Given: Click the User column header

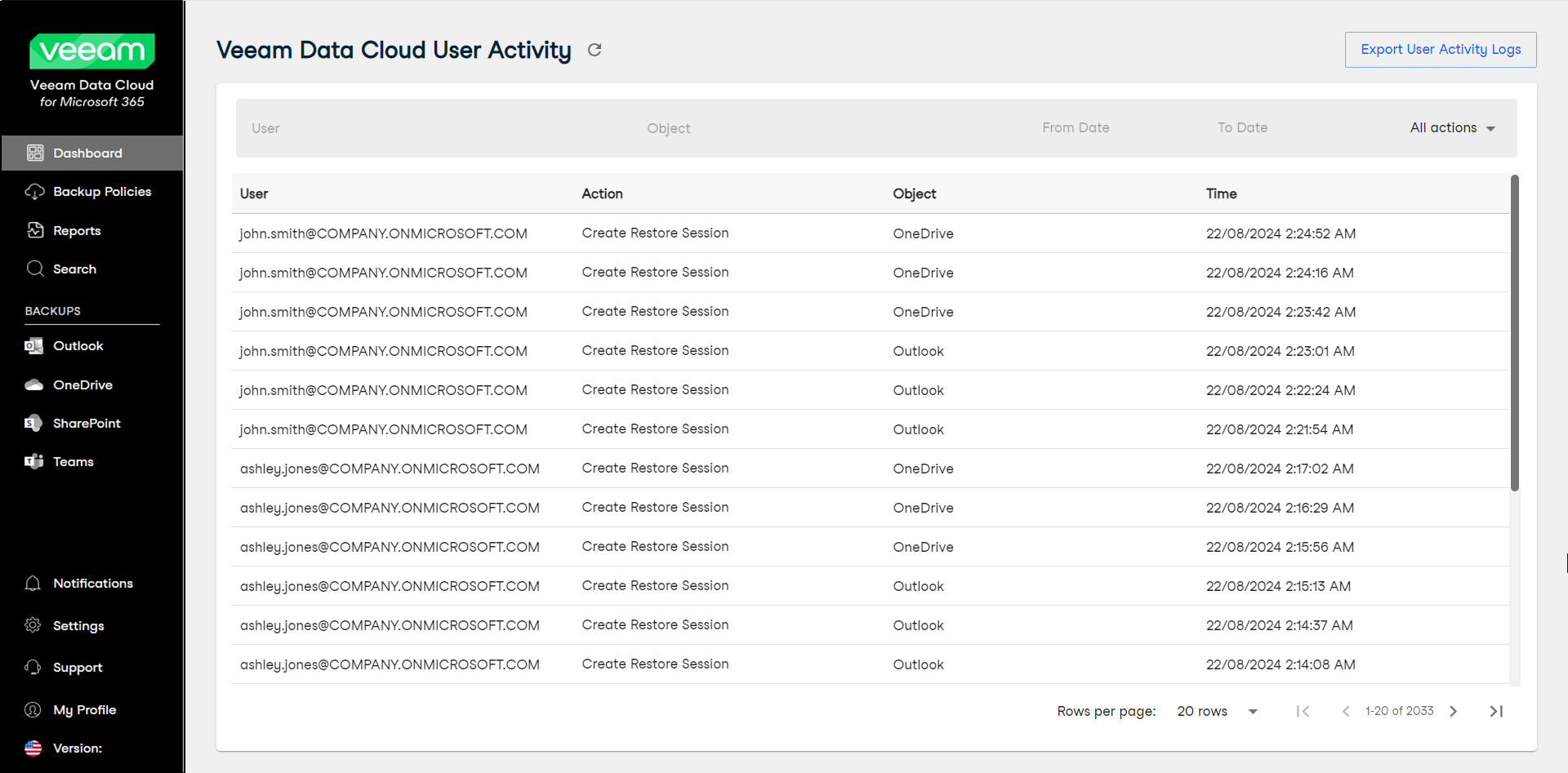Looking at the screenshot, I should tap(254, 193).
